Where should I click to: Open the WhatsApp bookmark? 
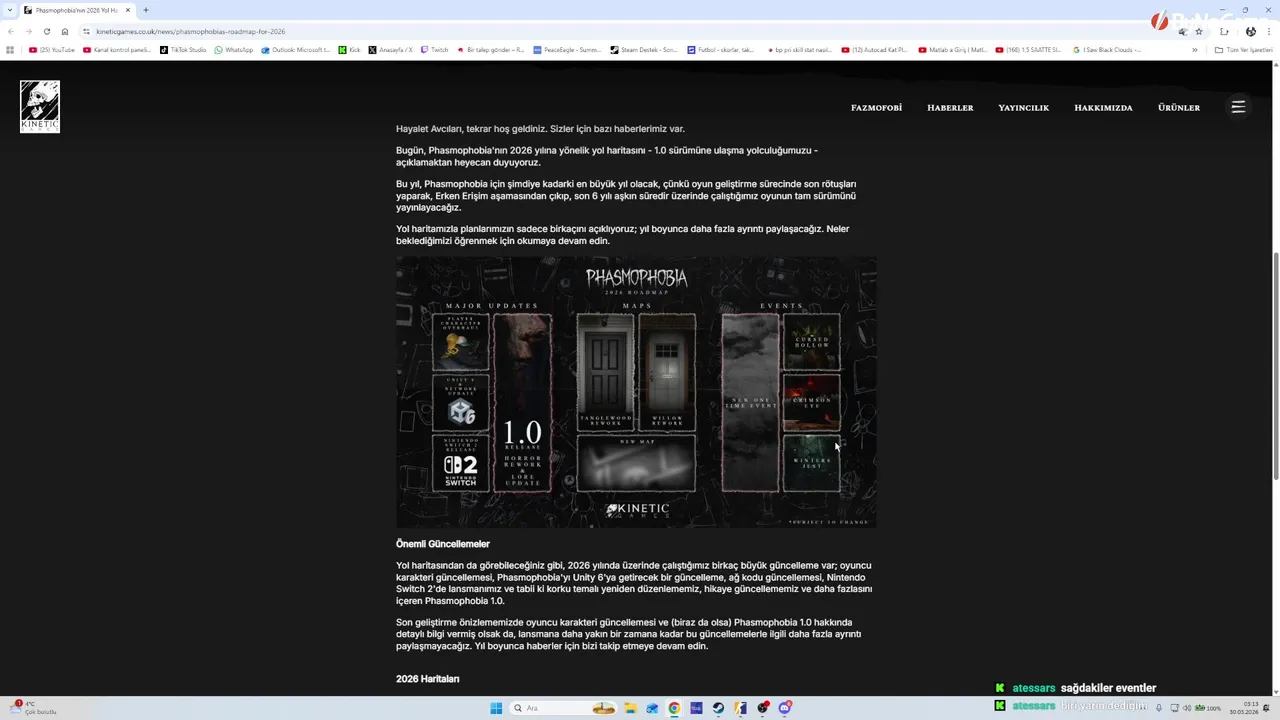[233, 50]
